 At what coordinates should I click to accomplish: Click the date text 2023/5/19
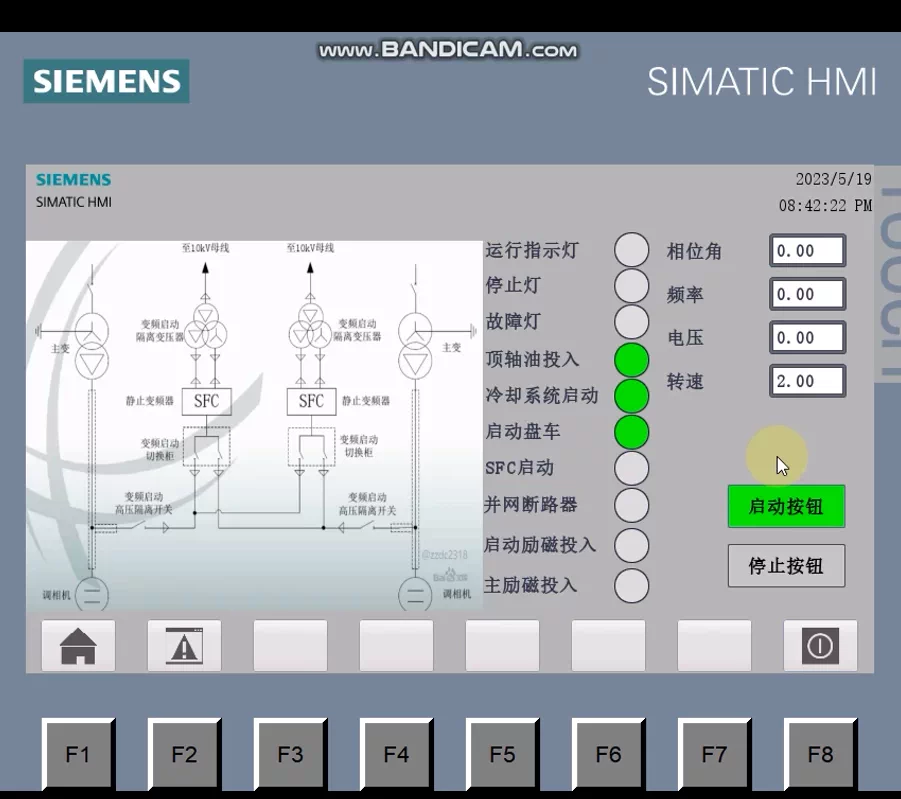click(833, 179)
